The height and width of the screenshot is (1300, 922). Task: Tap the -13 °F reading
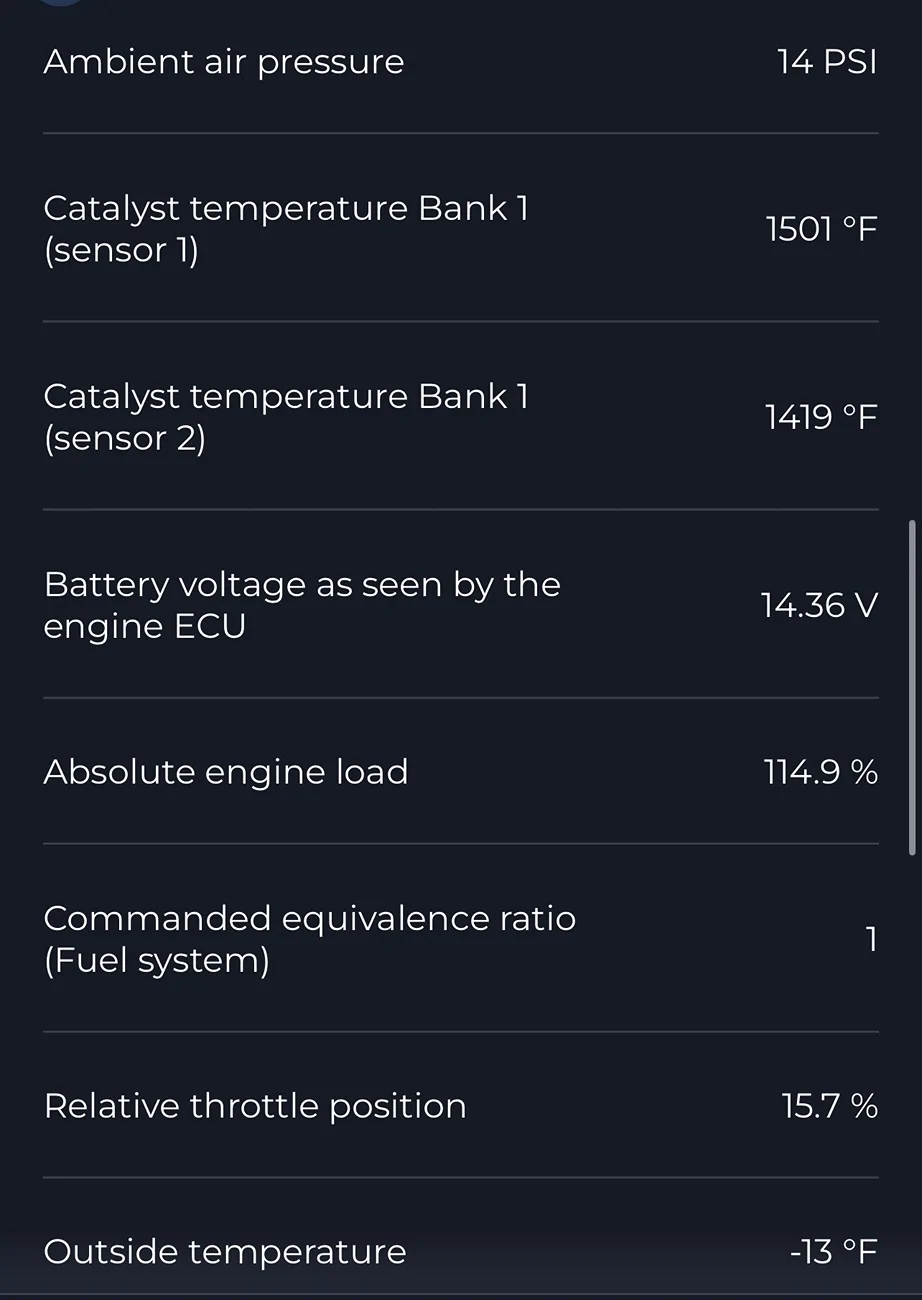(x=833, y=1252)
